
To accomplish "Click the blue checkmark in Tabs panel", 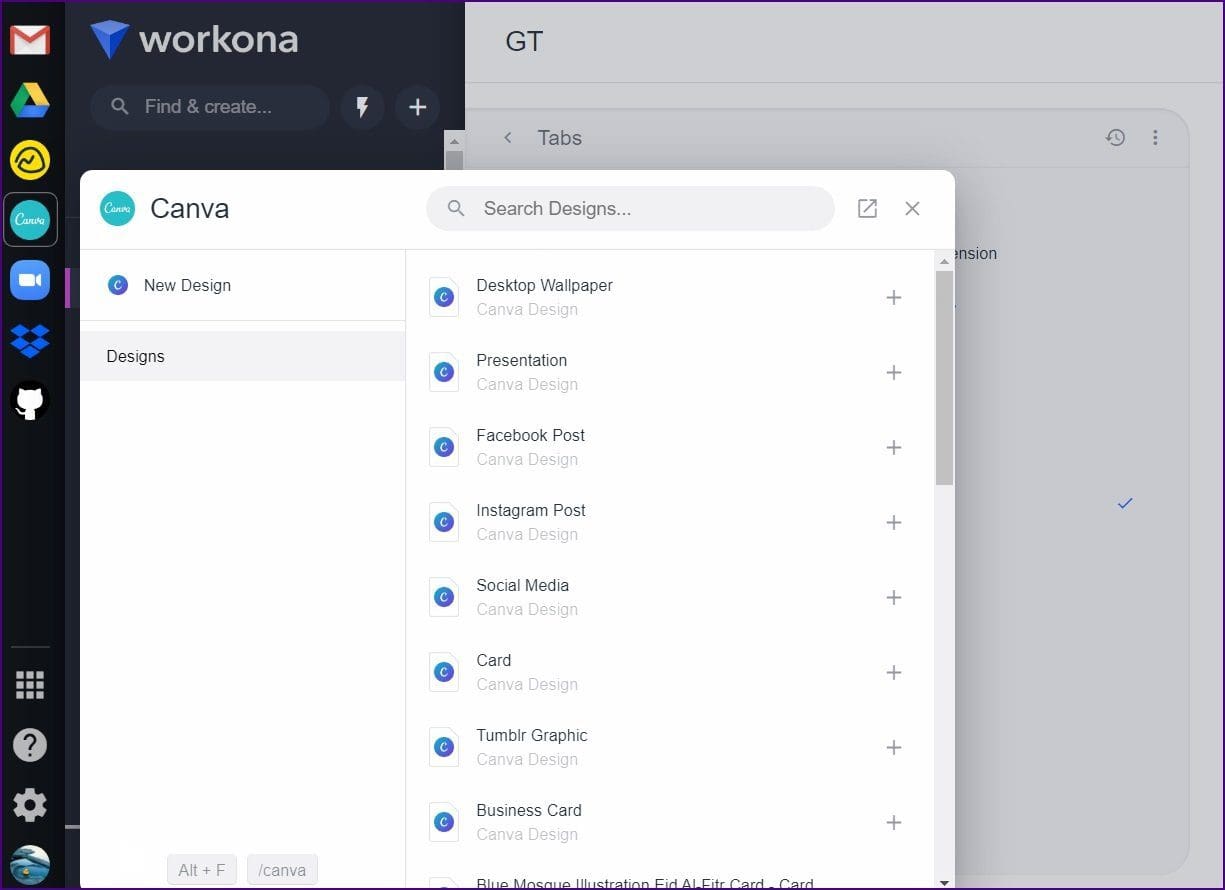I will (1125, 503).
